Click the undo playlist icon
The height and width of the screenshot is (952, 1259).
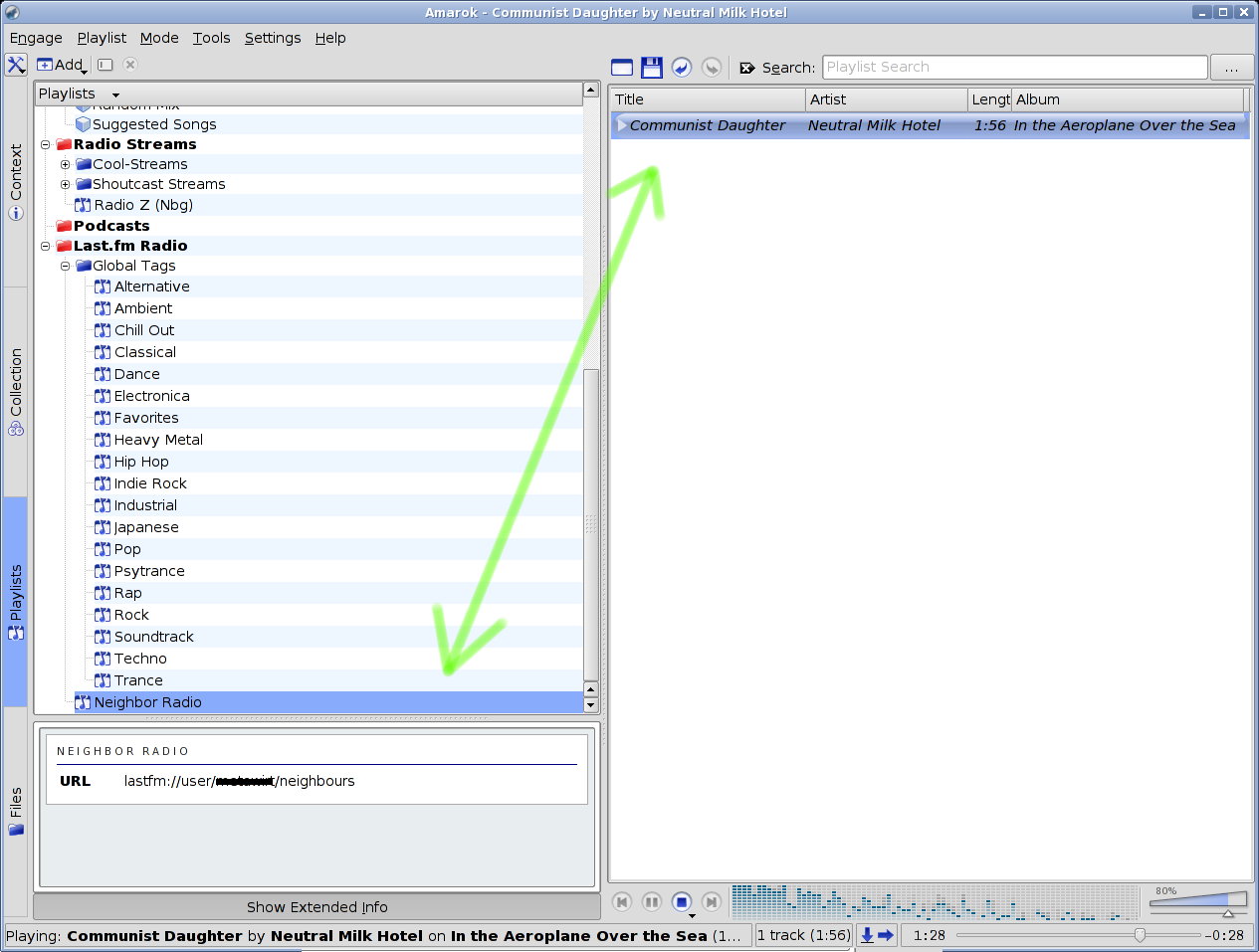pos(682,68)
